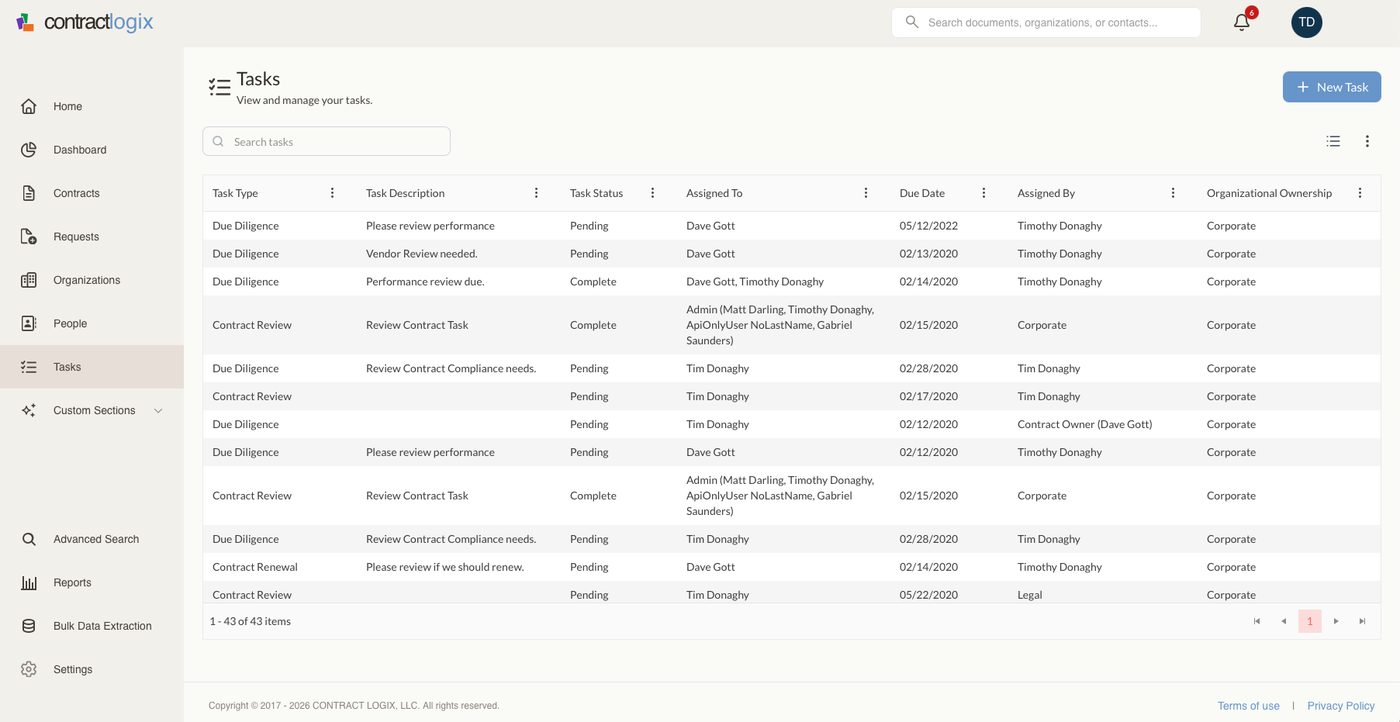Screen dimensions: 1400x722
Task: Click the Requests document-plus icon
Action: (x=29, y=237)
